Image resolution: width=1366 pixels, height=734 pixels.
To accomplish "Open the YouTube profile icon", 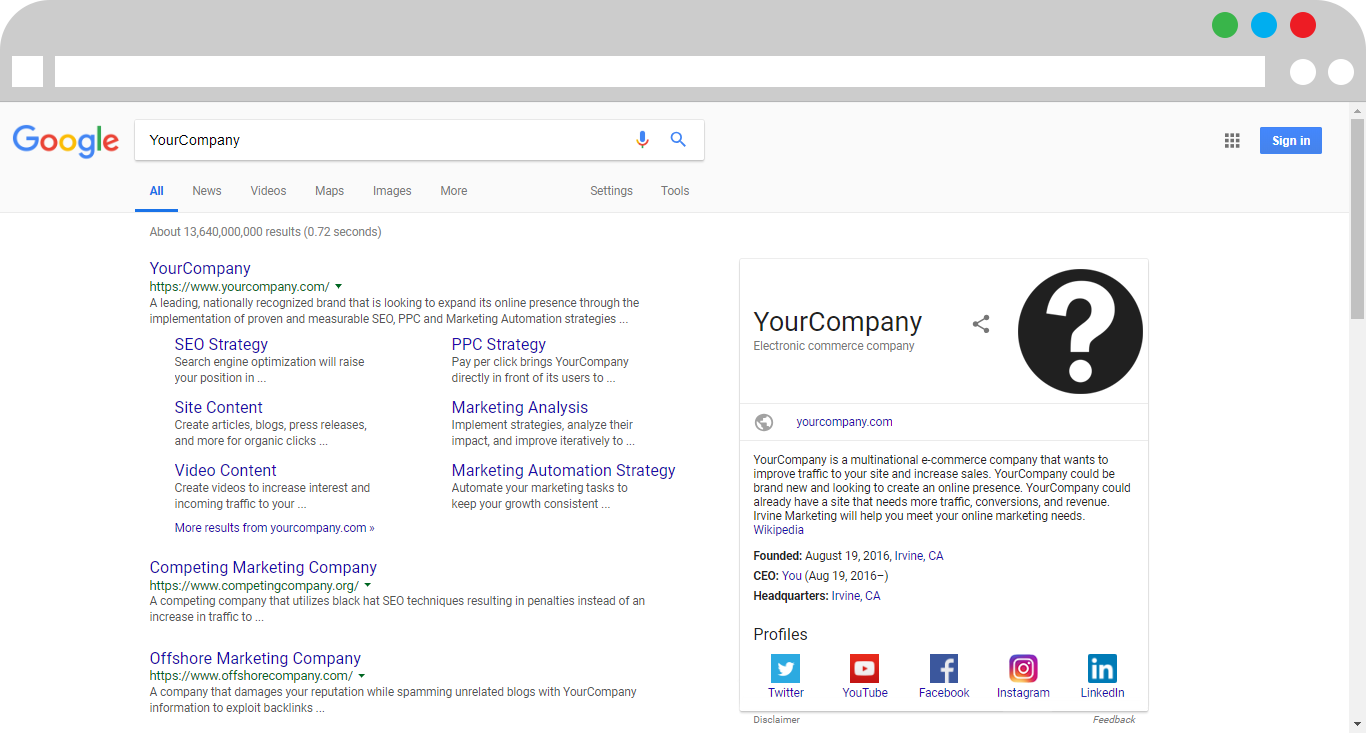I will click(x=864, y=668).
